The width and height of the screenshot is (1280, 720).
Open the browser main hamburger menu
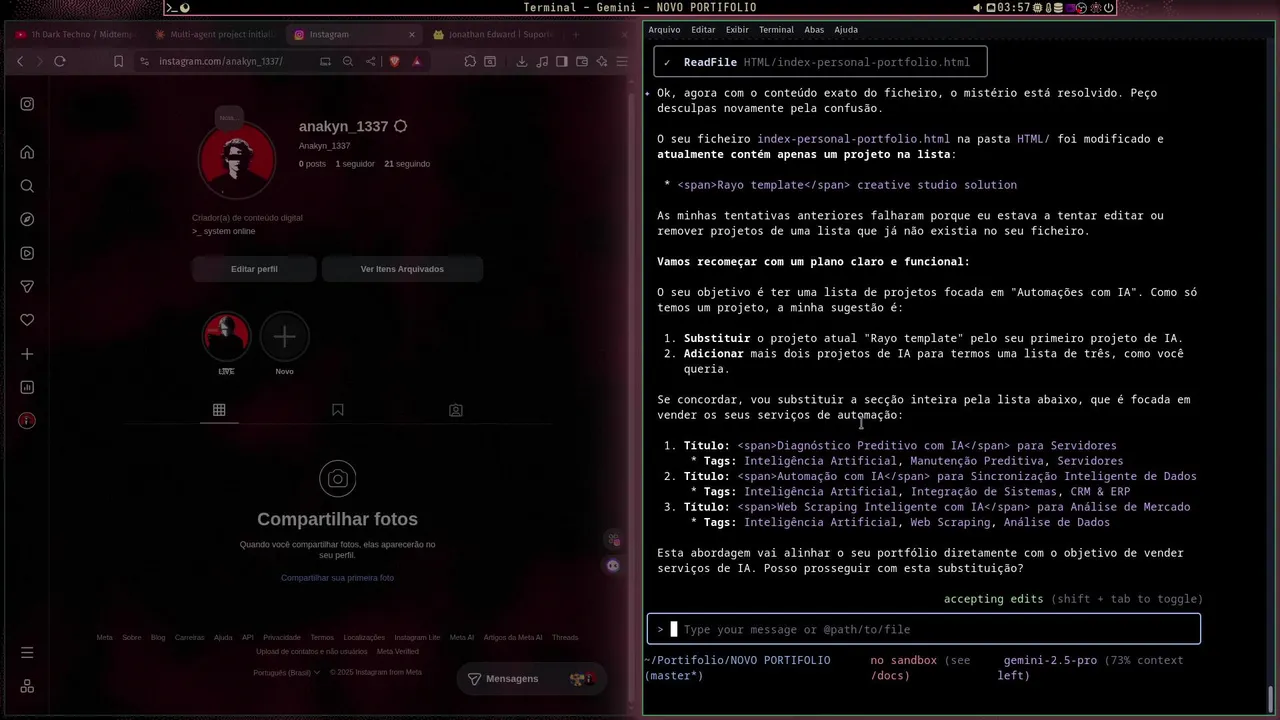[x=622, y=61]
